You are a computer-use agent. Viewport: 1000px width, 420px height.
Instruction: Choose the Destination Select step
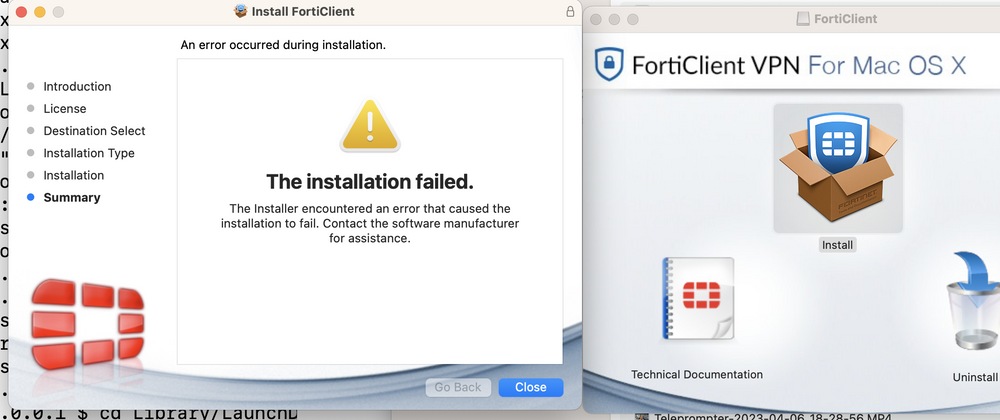94,131
